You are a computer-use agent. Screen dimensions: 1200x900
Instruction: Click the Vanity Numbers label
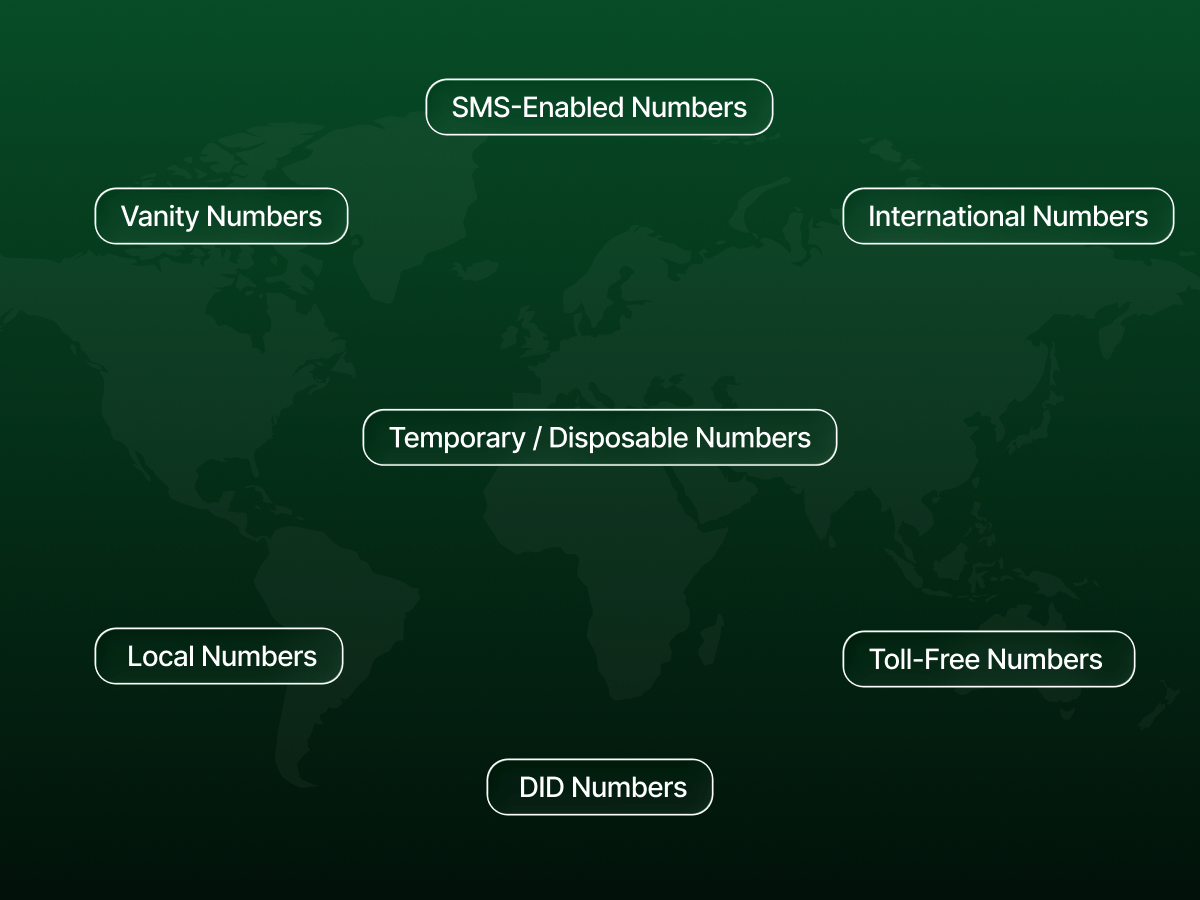(x=221, y=216)
